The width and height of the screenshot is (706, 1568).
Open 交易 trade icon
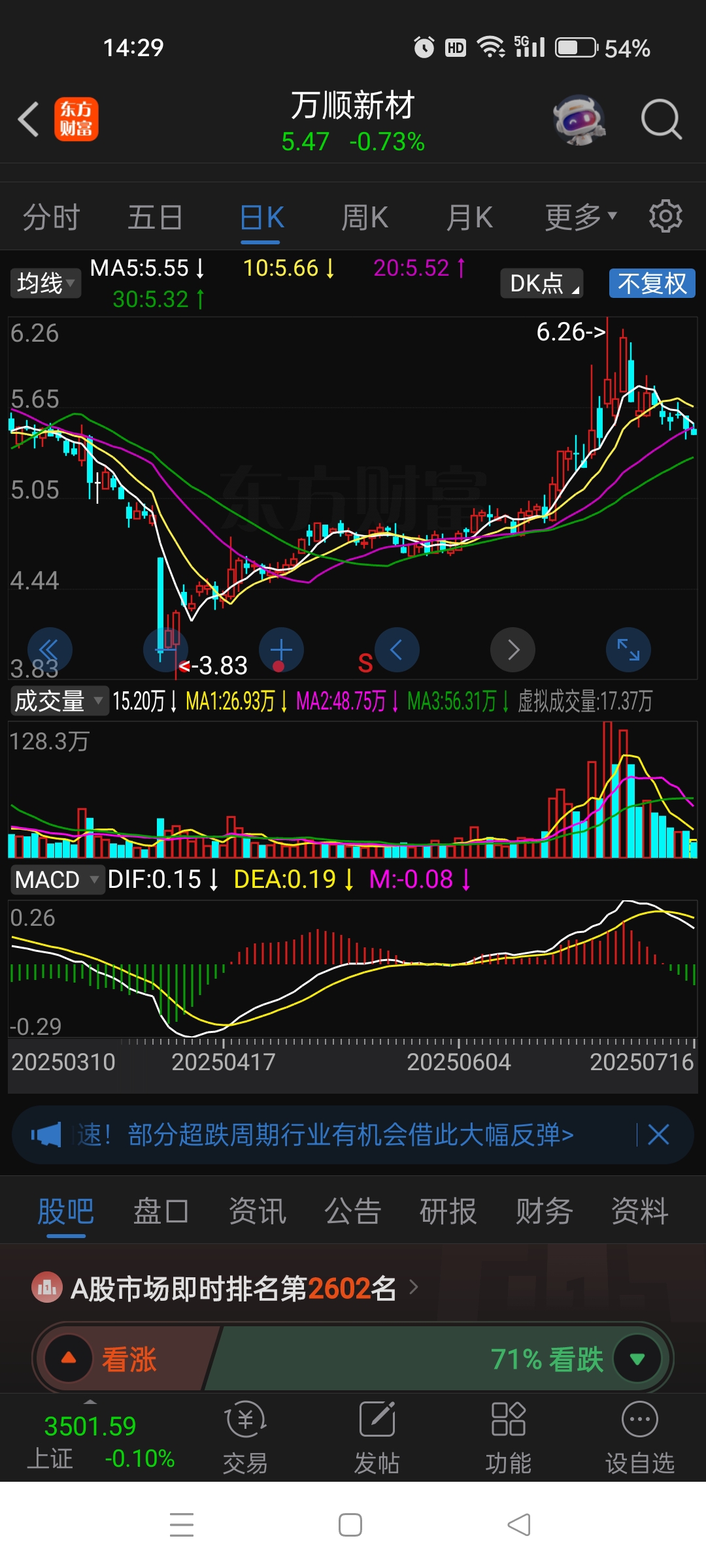tap(245, 1437)
